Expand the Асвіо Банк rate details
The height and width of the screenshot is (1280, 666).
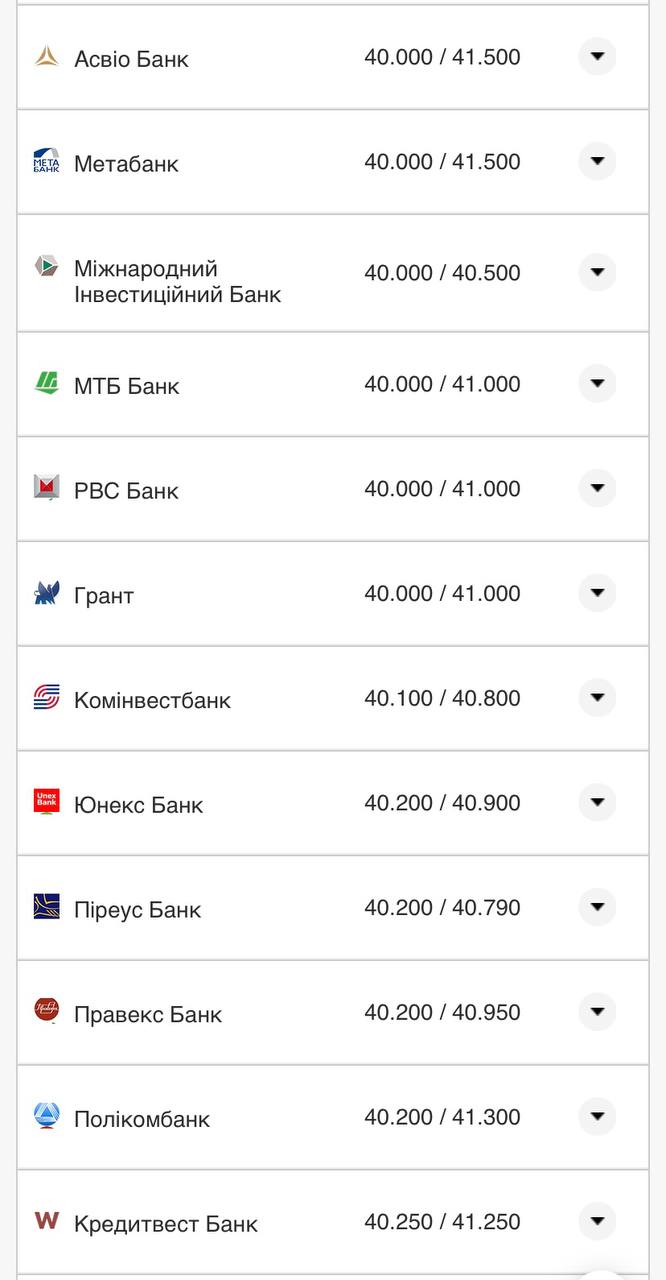pos(597,57)
